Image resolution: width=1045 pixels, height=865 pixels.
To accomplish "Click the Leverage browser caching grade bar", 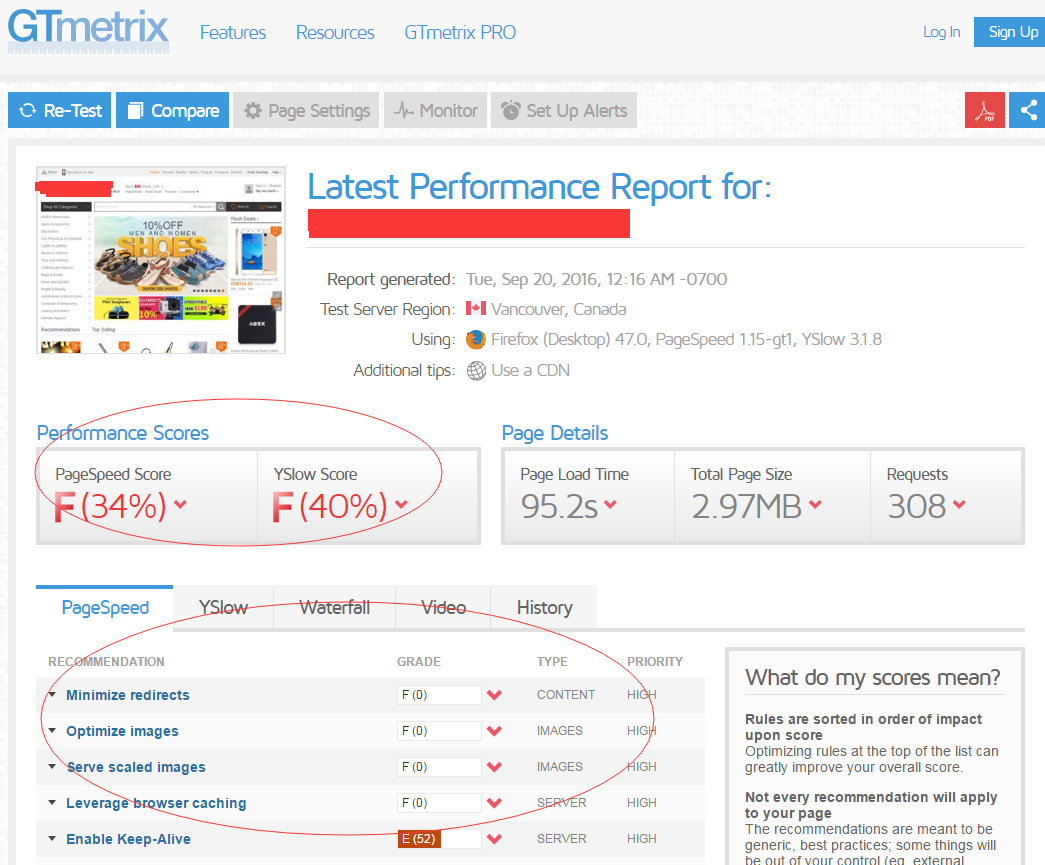I will [439, 803].
